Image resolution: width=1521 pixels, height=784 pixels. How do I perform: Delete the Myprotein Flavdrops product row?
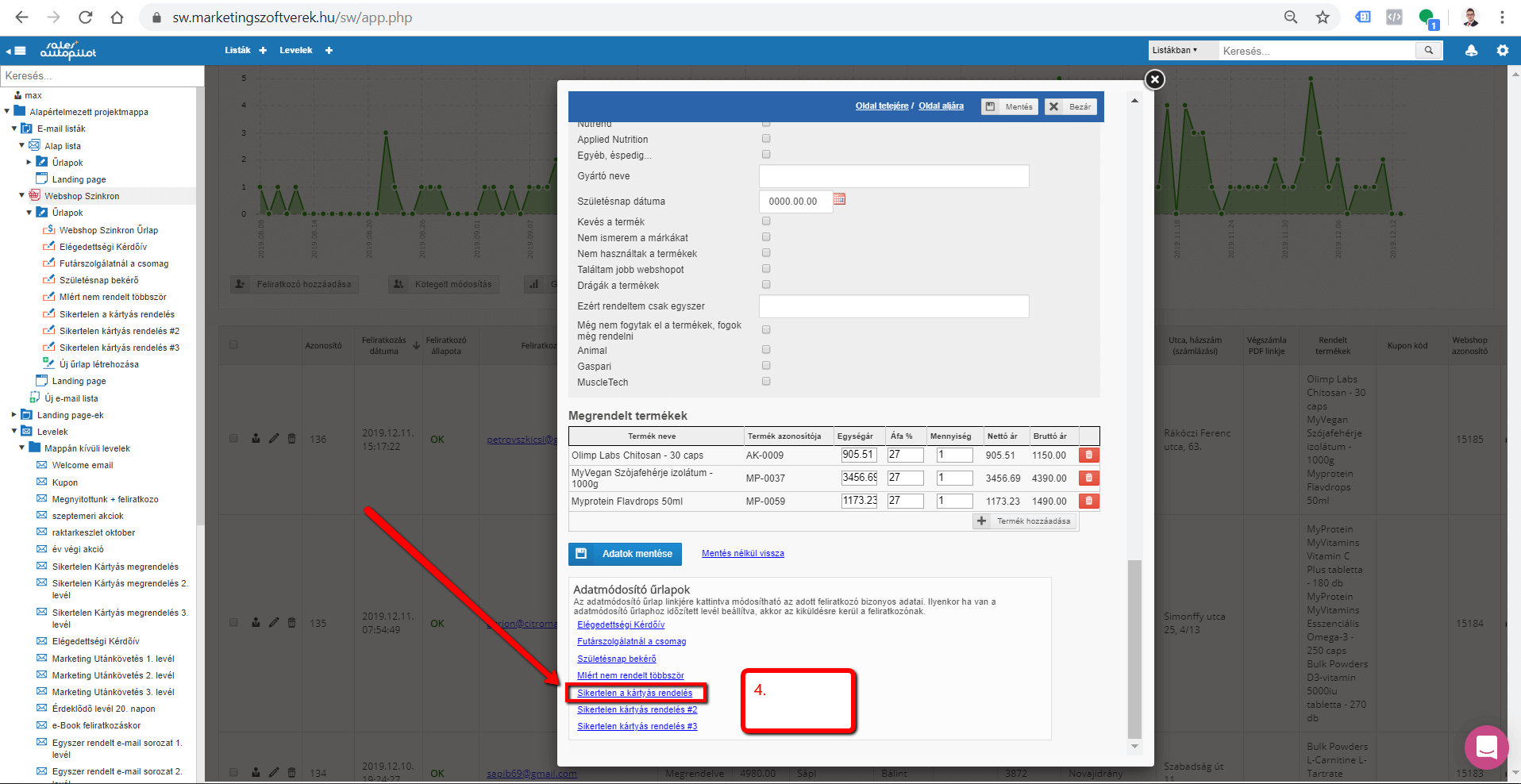1088,502
